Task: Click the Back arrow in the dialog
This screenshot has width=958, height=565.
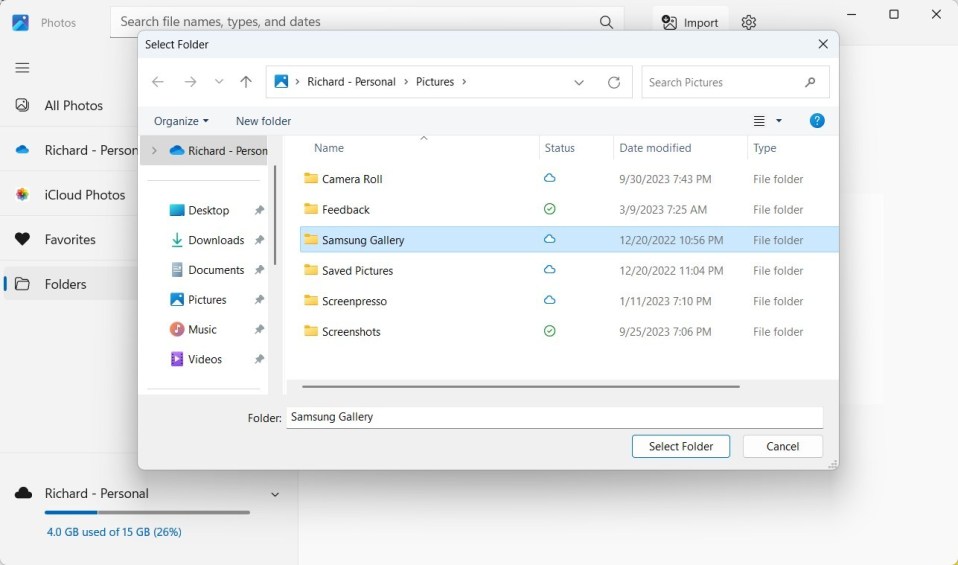Action: (158, 82)
